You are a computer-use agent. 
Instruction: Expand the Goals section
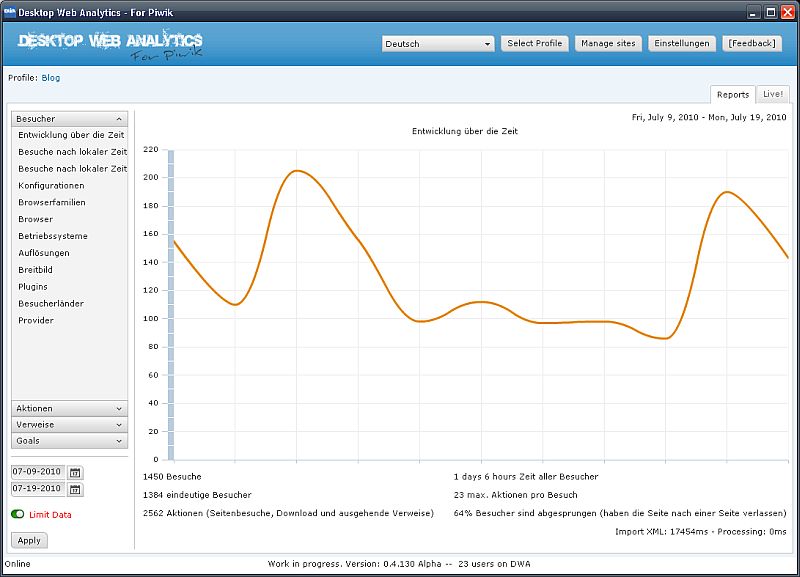pos(69,441)
